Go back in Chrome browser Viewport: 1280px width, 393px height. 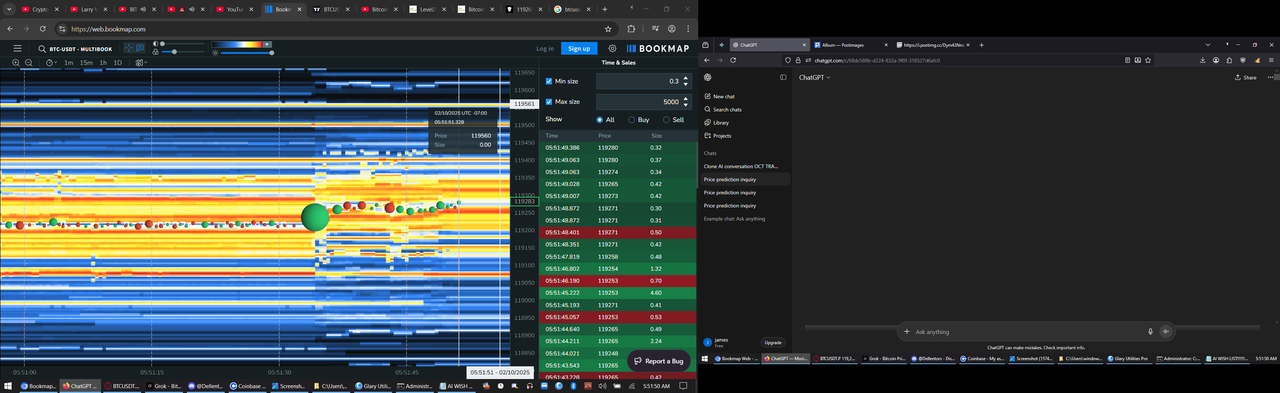9,29
